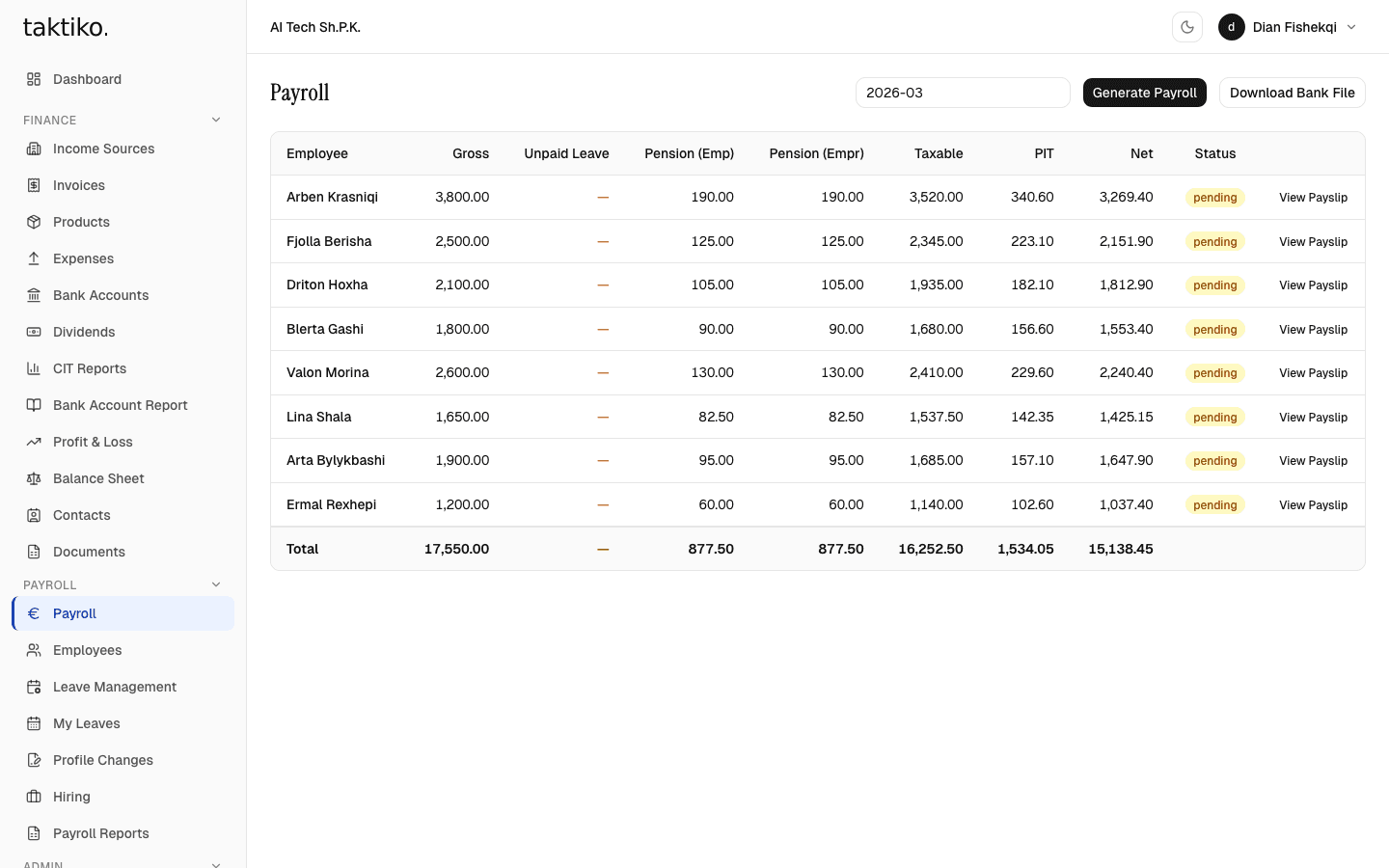Select the Euro icon beside Payroll
This screenshot has width=1389, height=868.
coord(35,613)
